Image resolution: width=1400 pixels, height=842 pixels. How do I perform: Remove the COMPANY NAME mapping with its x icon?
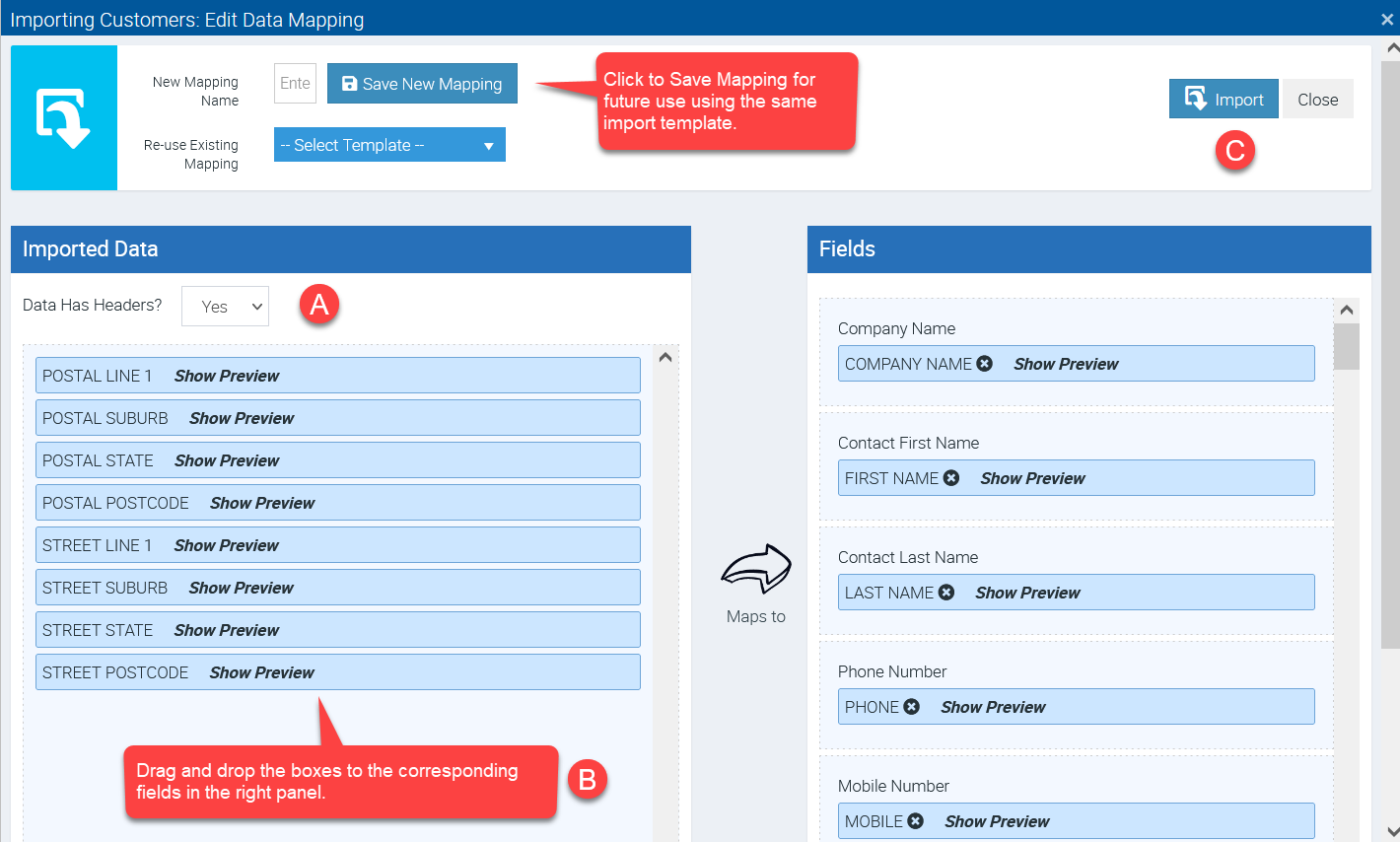(x=984, y=364)
